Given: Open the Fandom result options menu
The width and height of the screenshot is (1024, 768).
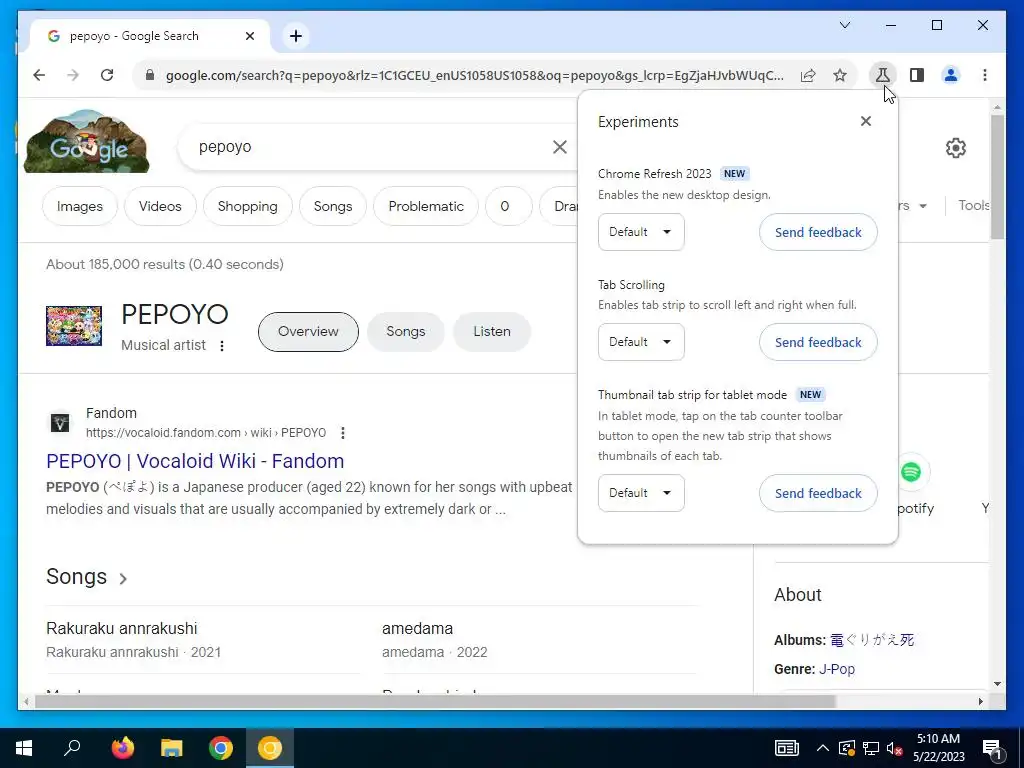Looking at the screenshot, I should pos(343,433).
